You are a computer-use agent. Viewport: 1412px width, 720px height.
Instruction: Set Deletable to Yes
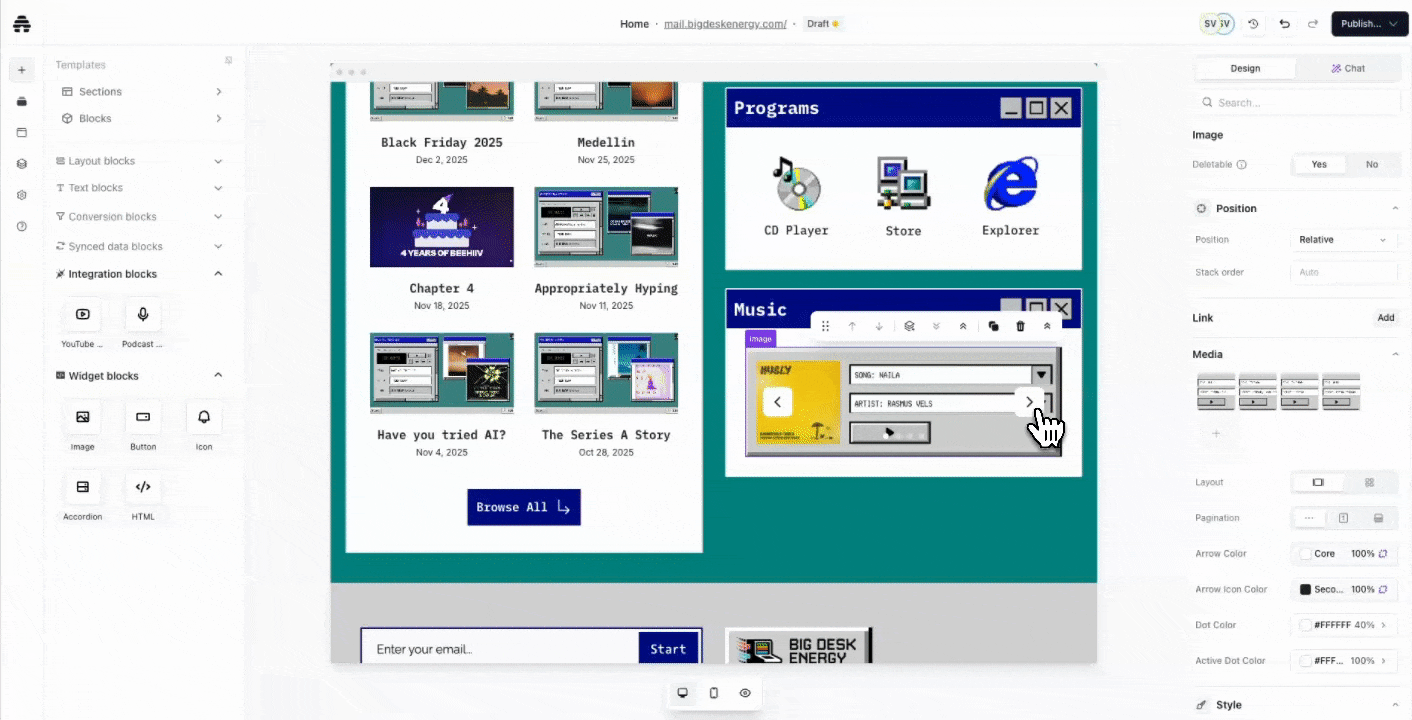pos(1319,164)
